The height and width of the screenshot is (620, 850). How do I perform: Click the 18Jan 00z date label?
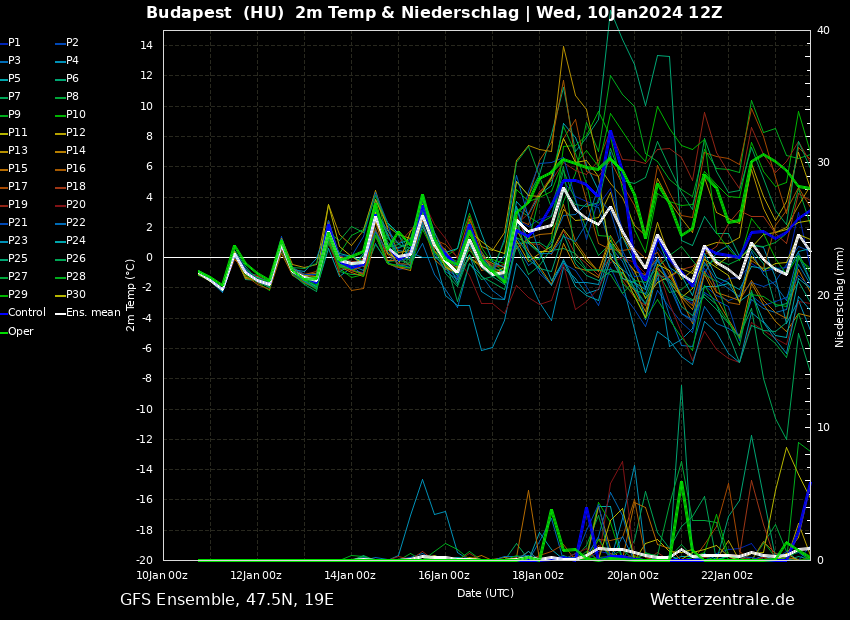tap(538, 576)
